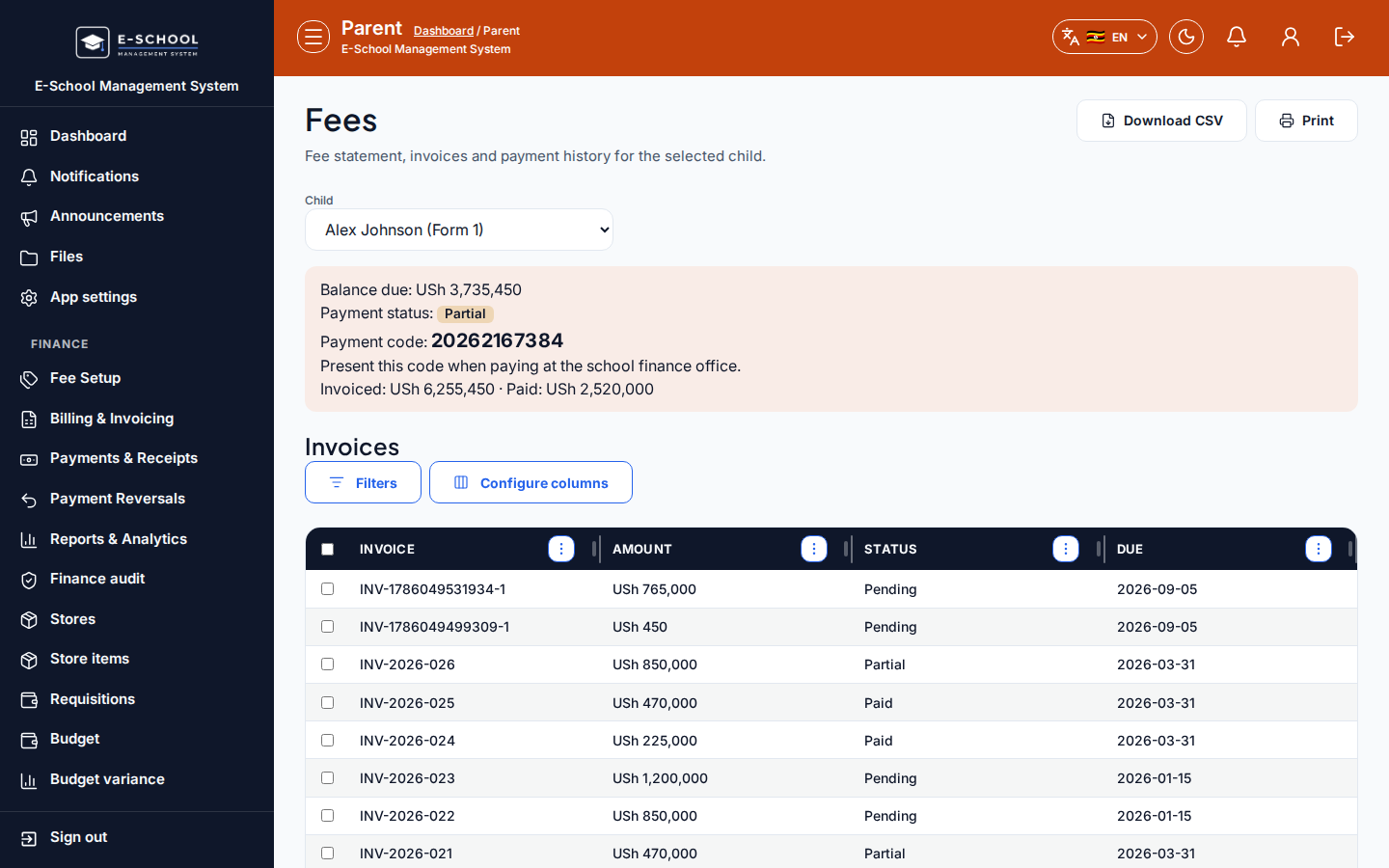The image size is (1389, 868).
Task: Click the Reports & Analytics chart icon
Action: (29, 540)
